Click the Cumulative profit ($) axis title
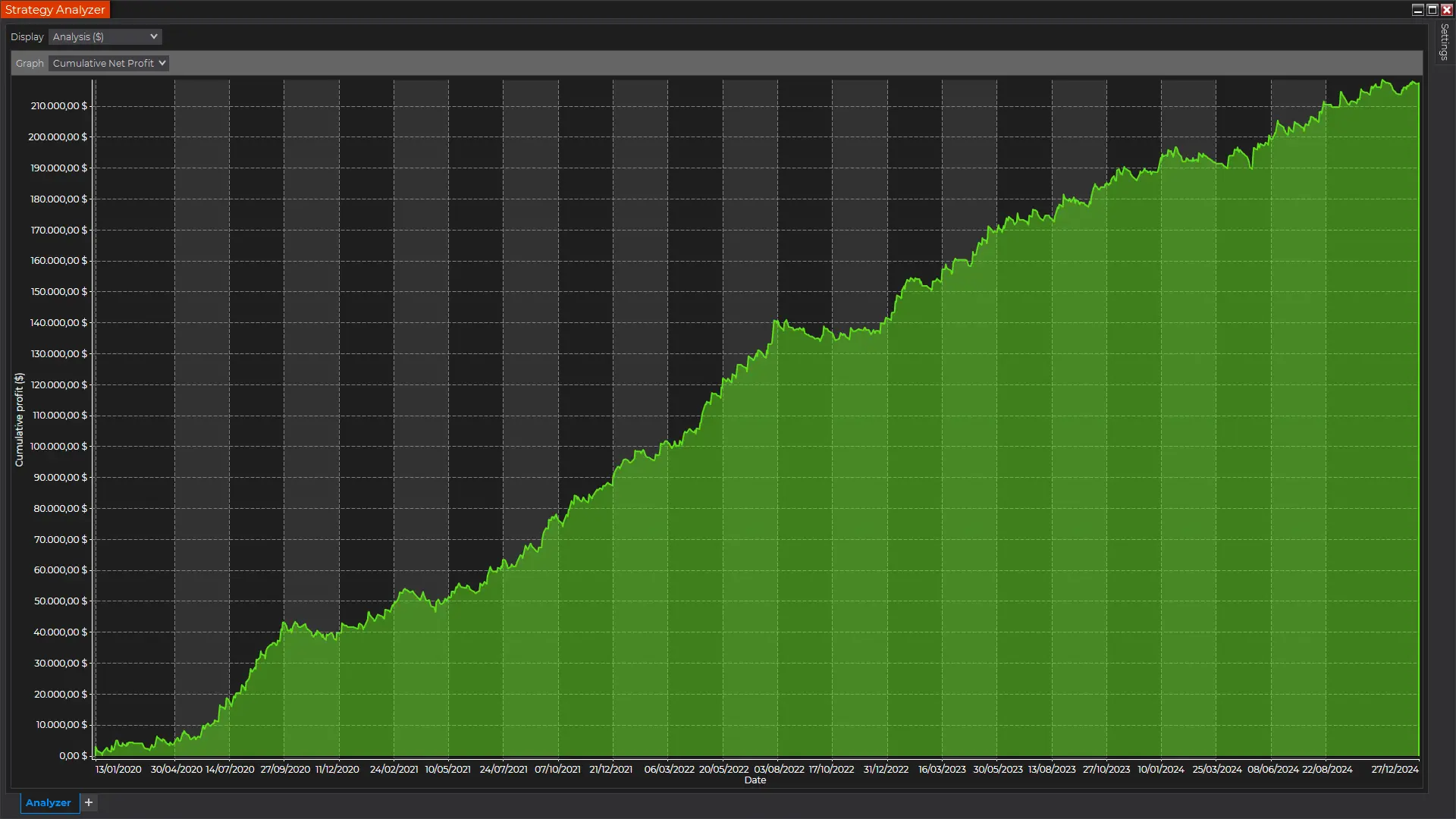 click(19, 419)
